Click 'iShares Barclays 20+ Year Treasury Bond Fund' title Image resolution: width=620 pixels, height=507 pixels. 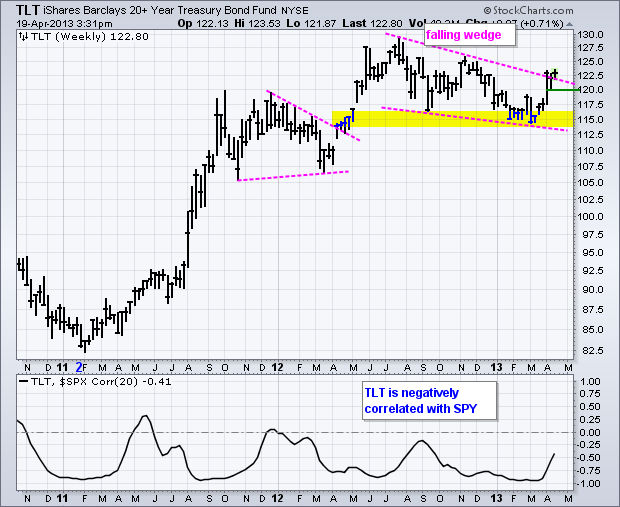click(159, 10)
